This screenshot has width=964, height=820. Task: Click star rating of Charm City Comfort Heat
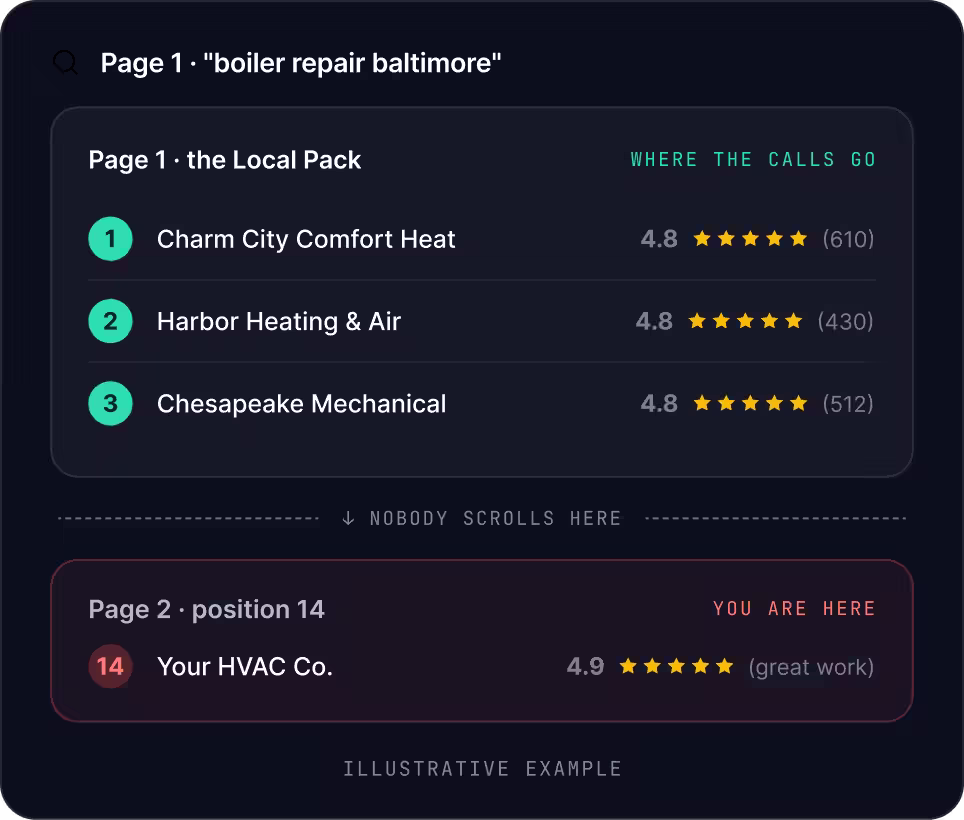(750, 239)
